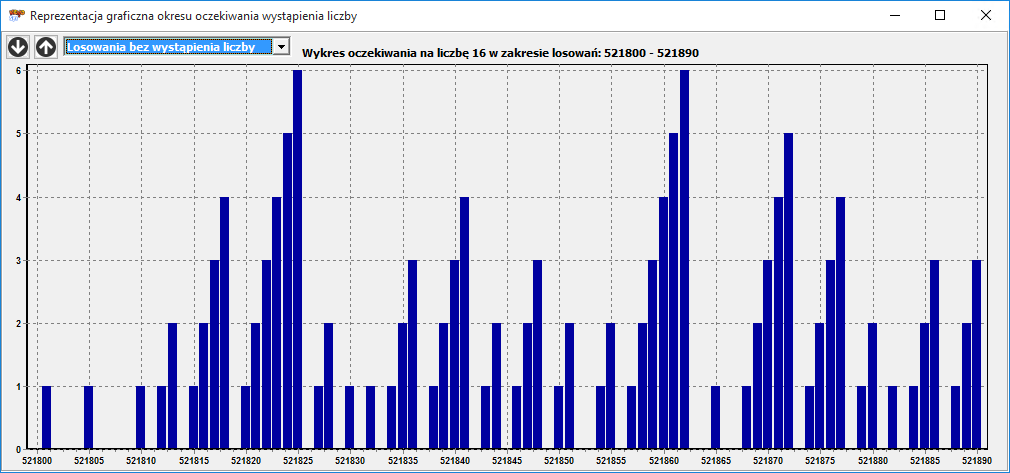Viewport: 1010px width, 473px height.
Task: Click y-axis label 1
Action: (19, 387)
